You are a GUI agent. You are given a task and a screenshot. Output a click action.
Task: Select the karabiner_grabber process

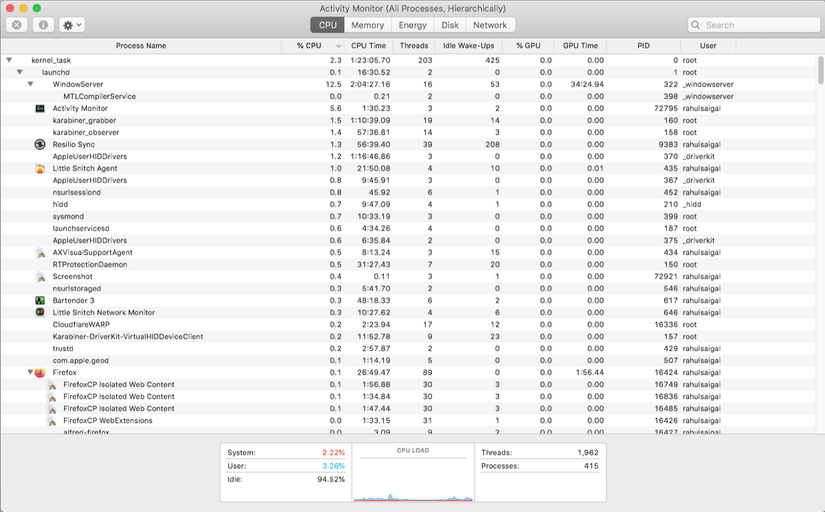[408, 121]
